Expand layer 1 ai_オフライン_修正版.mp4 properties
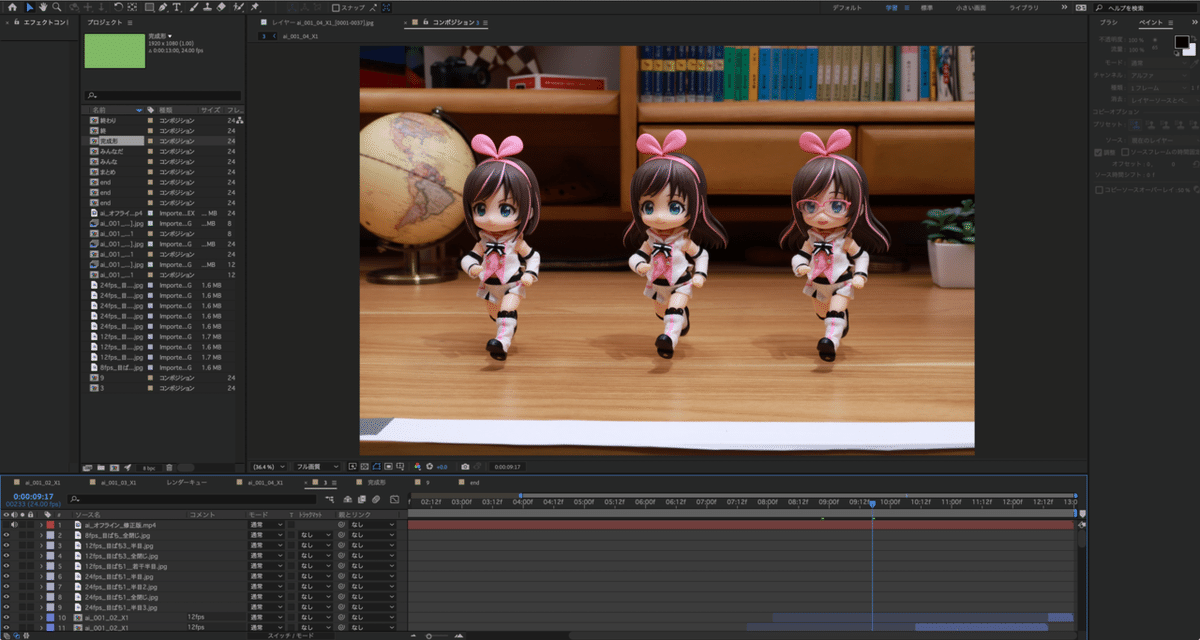 click(x=41, y=525)
